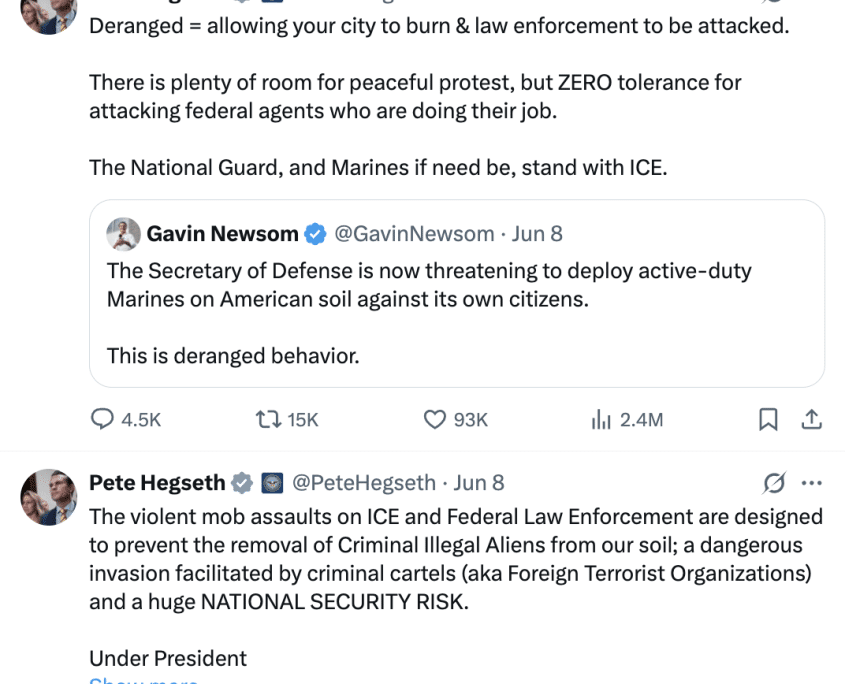
Task: Reply to the tweet with 4.5K replies
Action: [x=103, y=420]
